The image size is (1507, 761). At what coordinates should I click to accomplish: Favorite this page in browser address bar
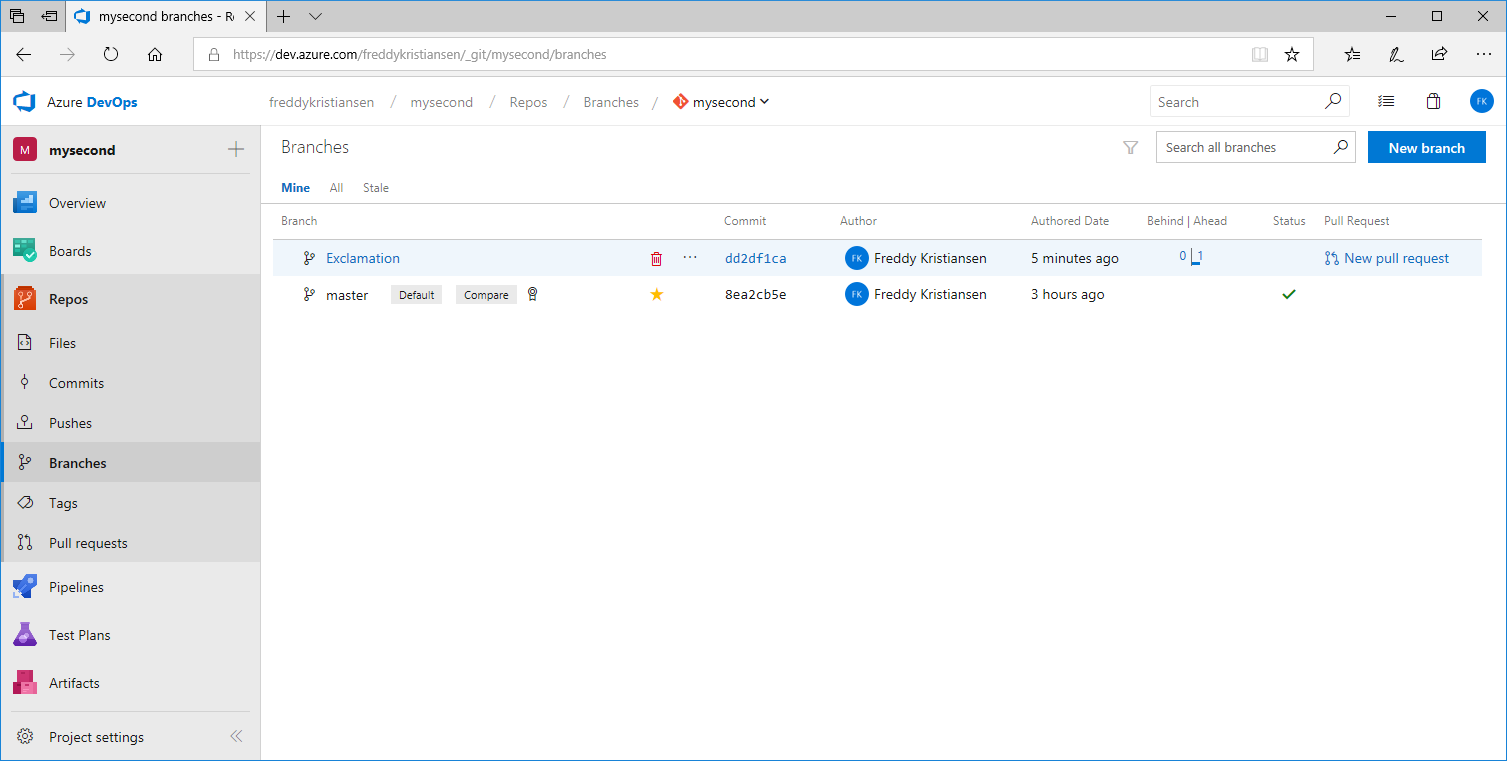pyautogui.click(x=1292, y=55)
